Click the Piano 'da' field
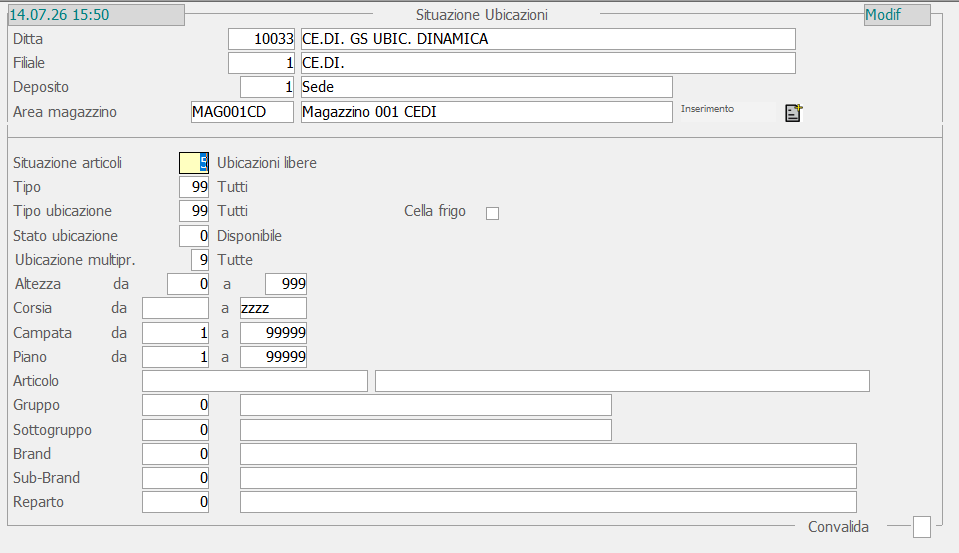This screenshot has height=553, width=959. [176, 357]
